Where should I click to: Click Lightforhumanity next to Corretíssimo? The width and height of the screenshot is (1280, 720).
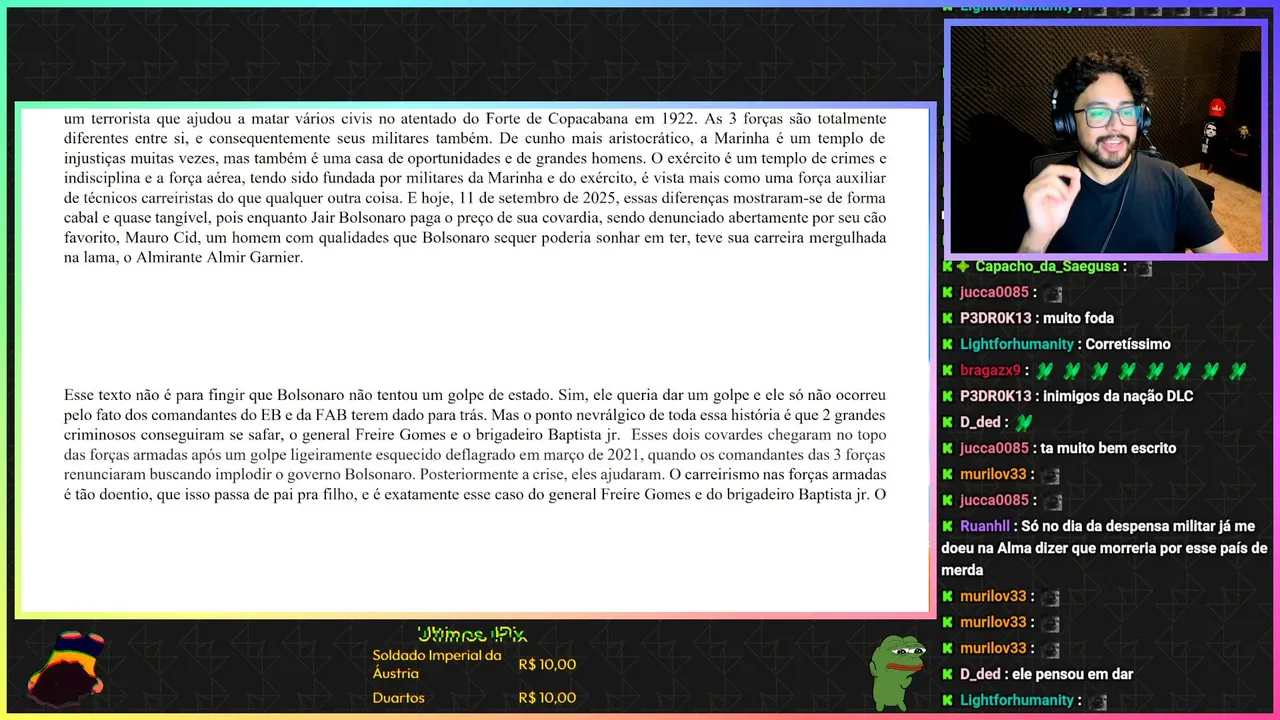point(1017,344)
